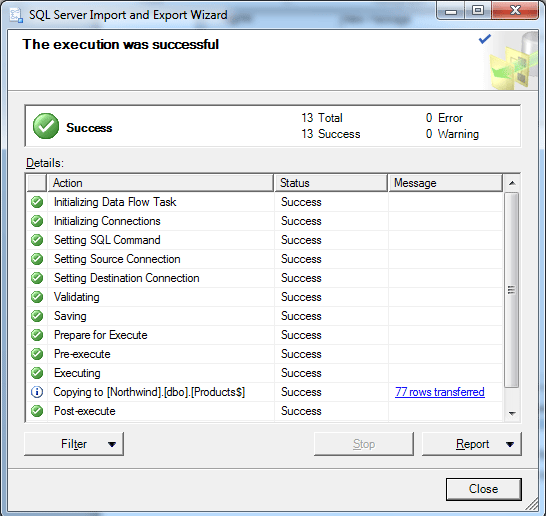Open the Filter dropdown button

coord(74,444)
